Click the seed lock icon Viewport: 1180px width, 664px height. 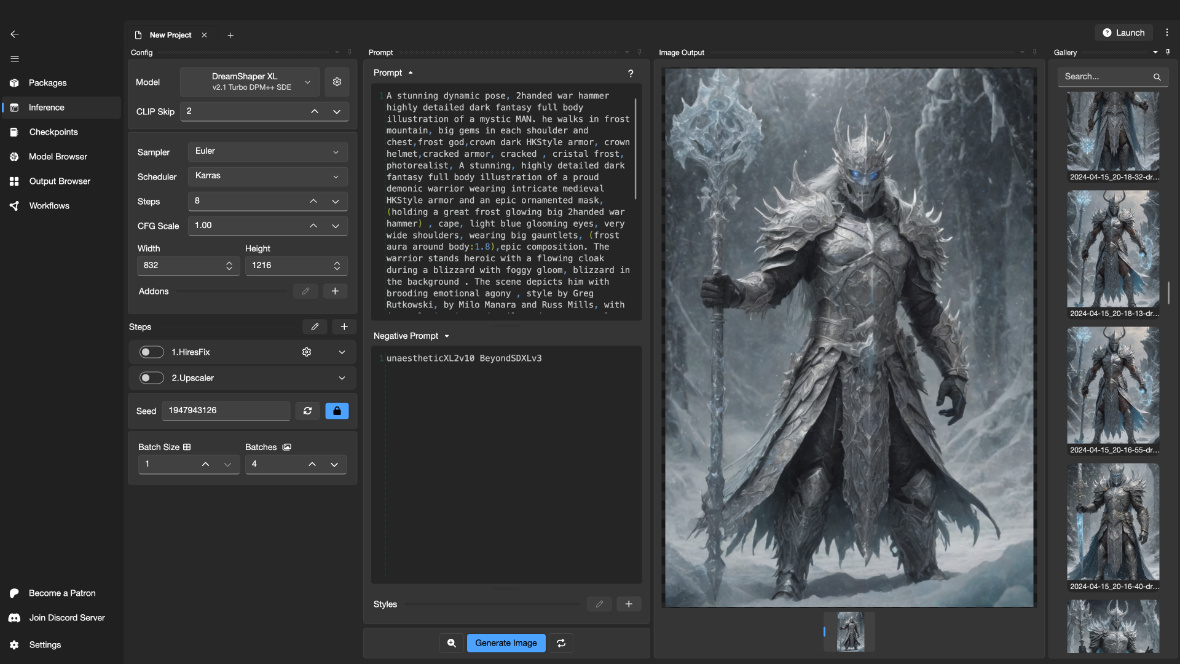tap(337, 410)
